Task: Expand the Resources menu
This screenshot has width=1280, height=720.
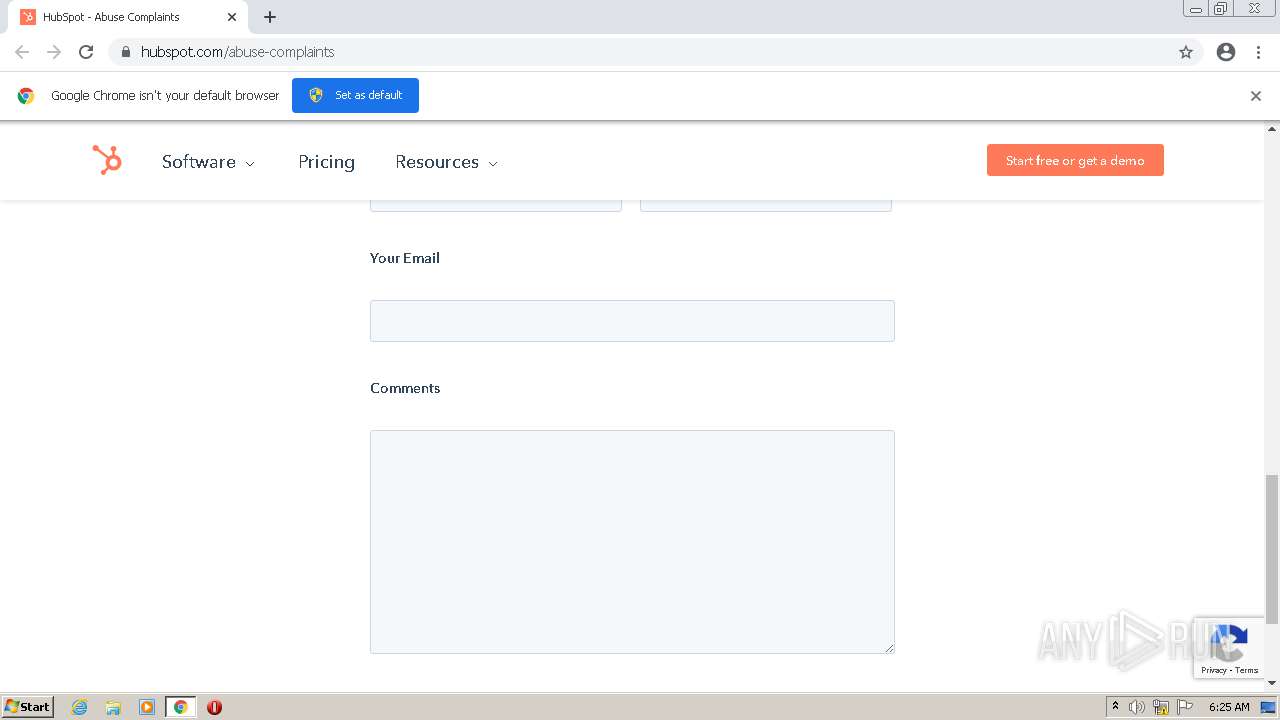Action: (446, 162)
